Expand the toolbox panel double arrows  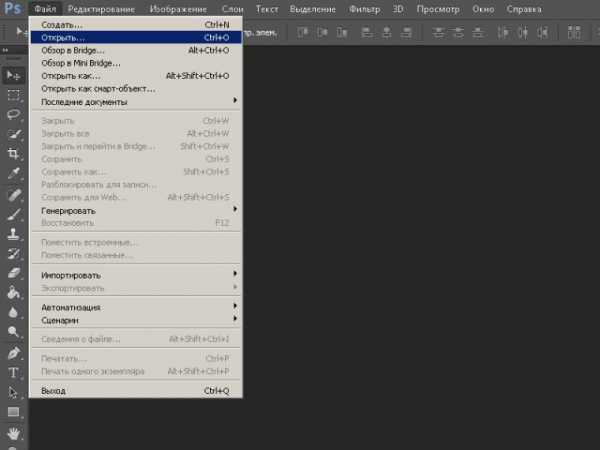coord(5,50)
